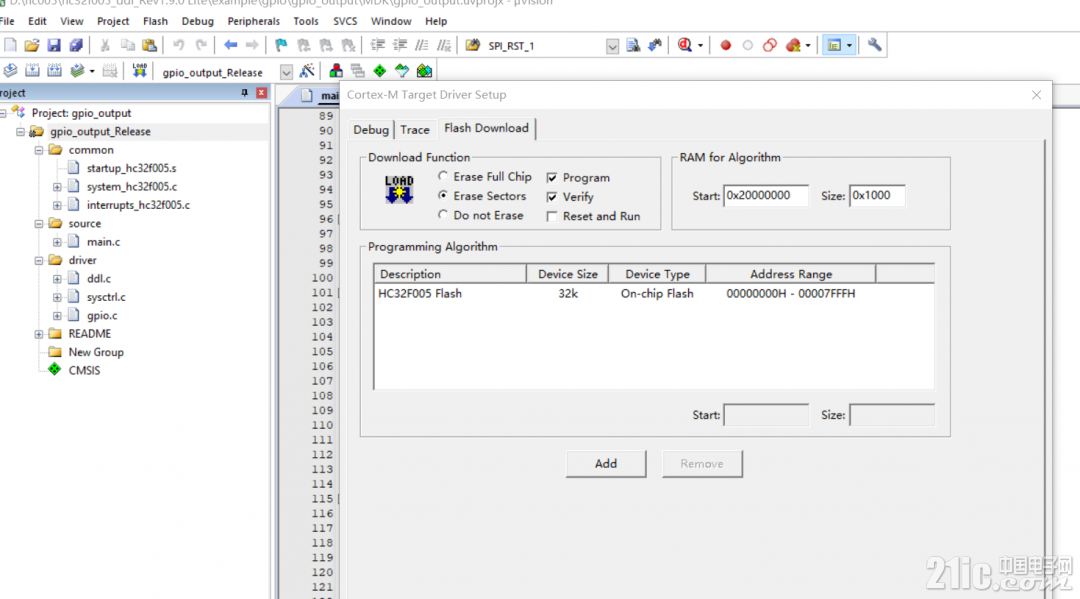Paste from clipboard toolbar icon
This screenshot has width=1080, height=599.
click(149, 45)
